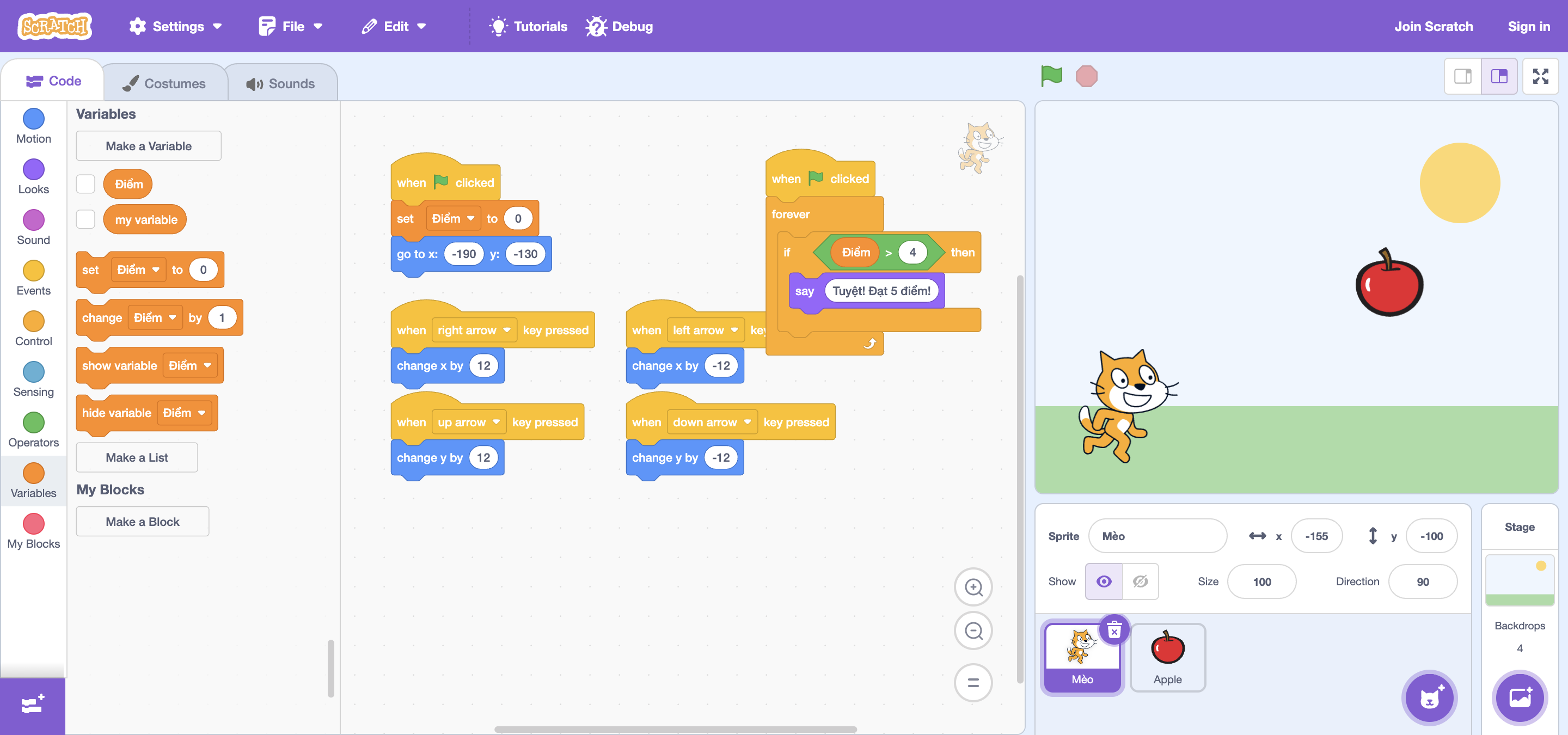Open the right arrow key dropdown
Viewport: 1568px width, 735px height.
[x=474, y=330]
